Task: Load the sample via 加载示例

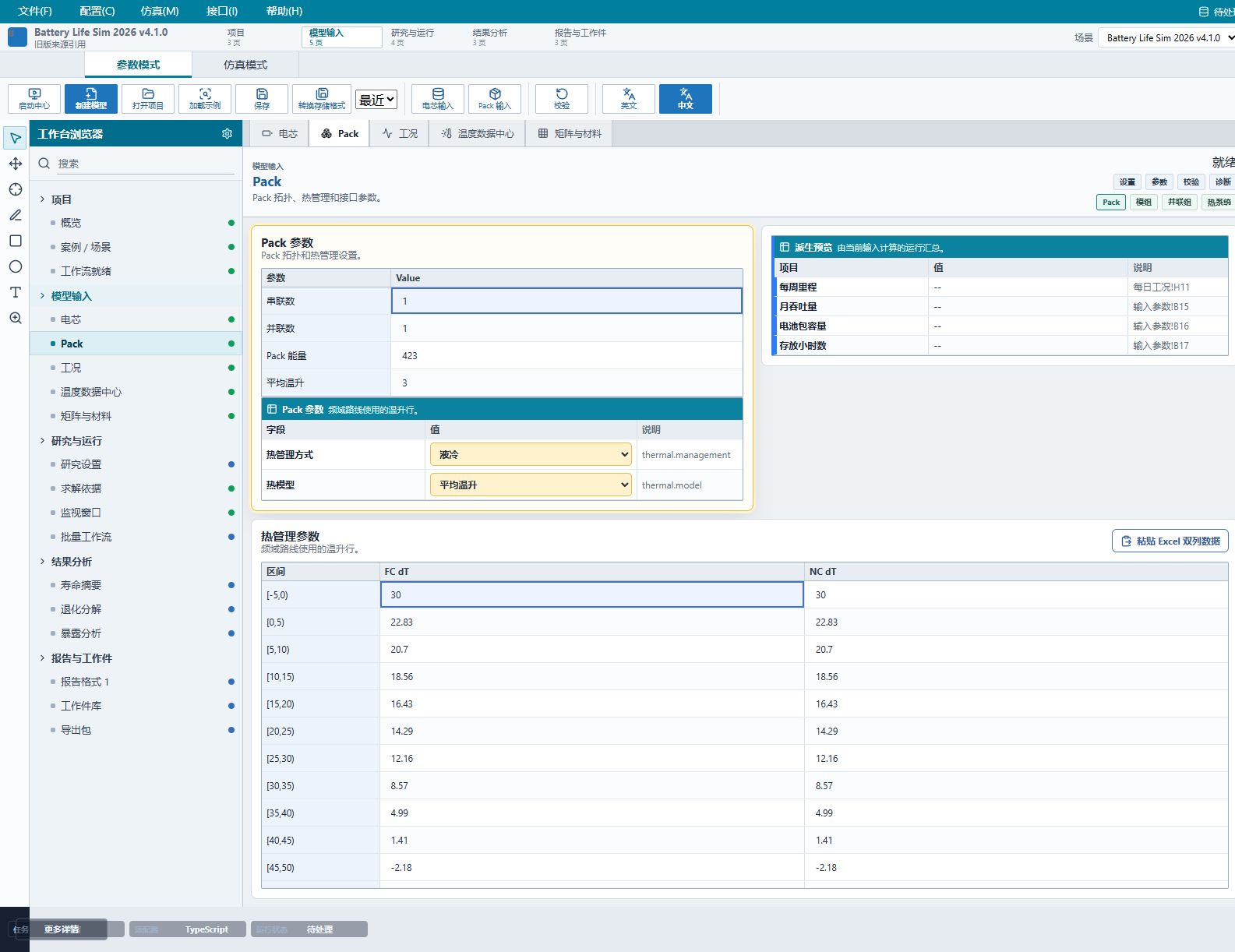Action: pos(205,99)
